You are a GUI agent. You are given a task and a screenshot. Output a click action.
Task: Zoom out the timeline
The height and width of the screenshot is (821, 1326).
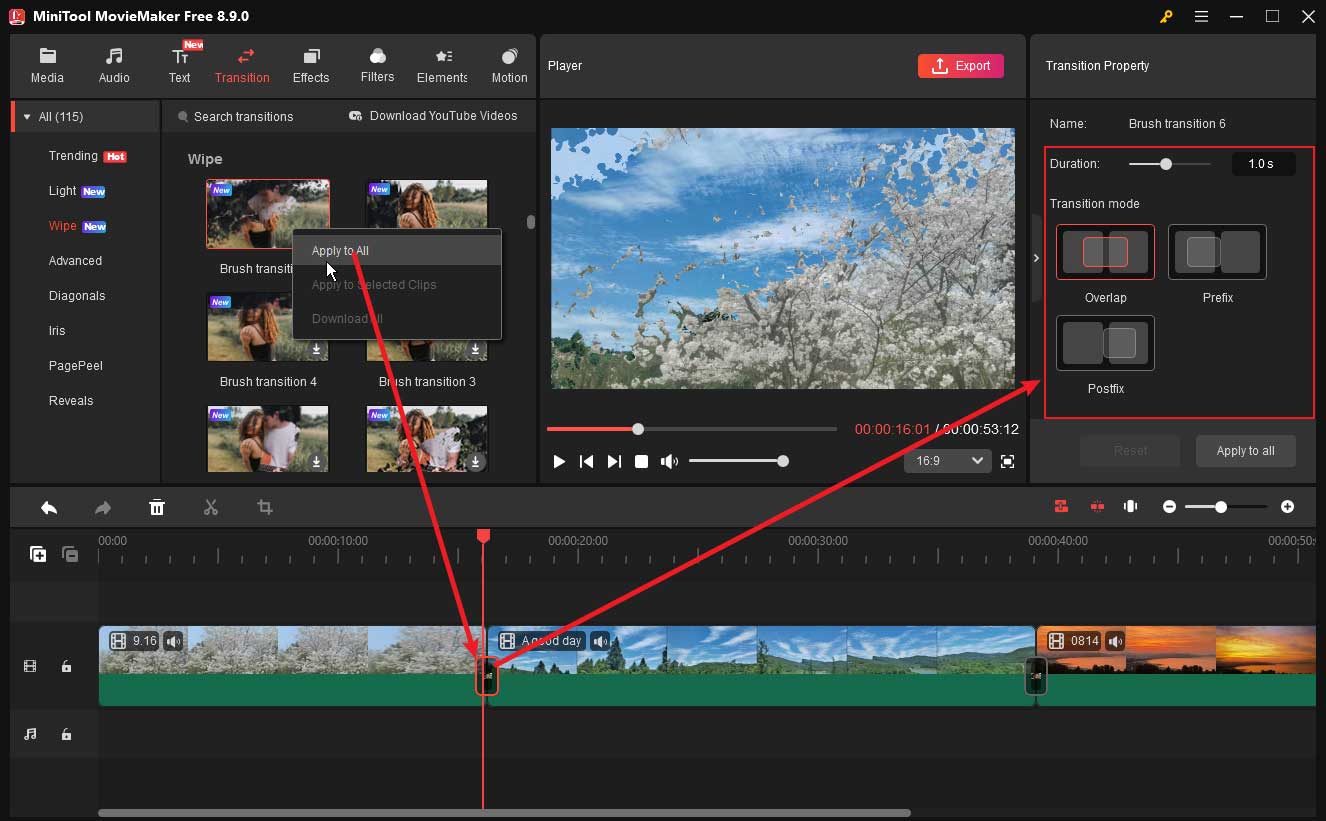1169,507
